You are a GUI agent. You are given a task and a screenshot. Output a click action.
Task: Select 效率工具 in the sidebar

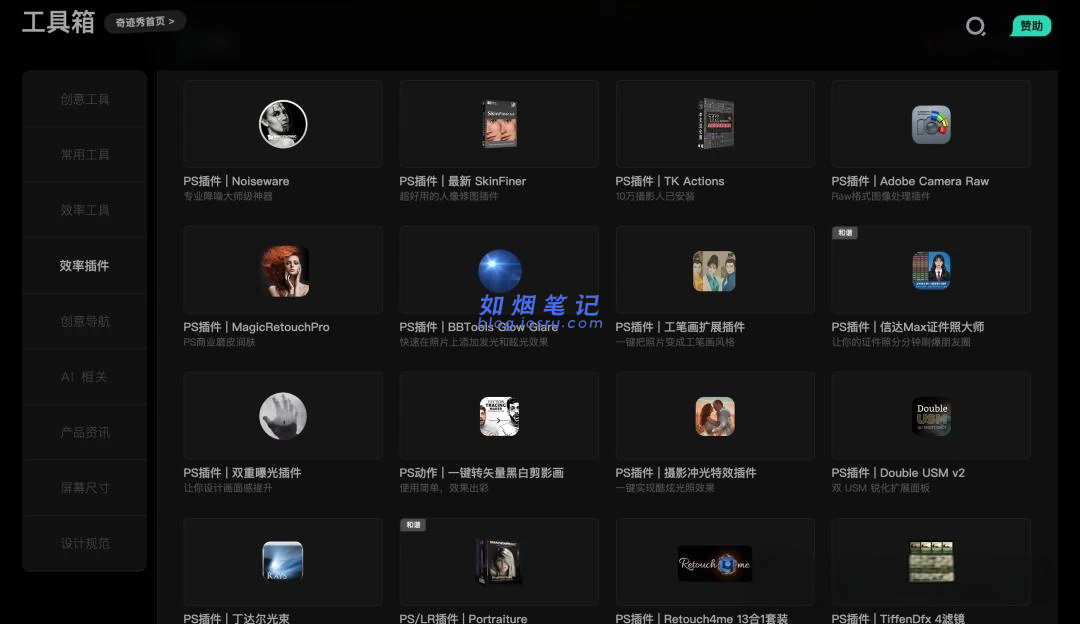tap(85, 210)
